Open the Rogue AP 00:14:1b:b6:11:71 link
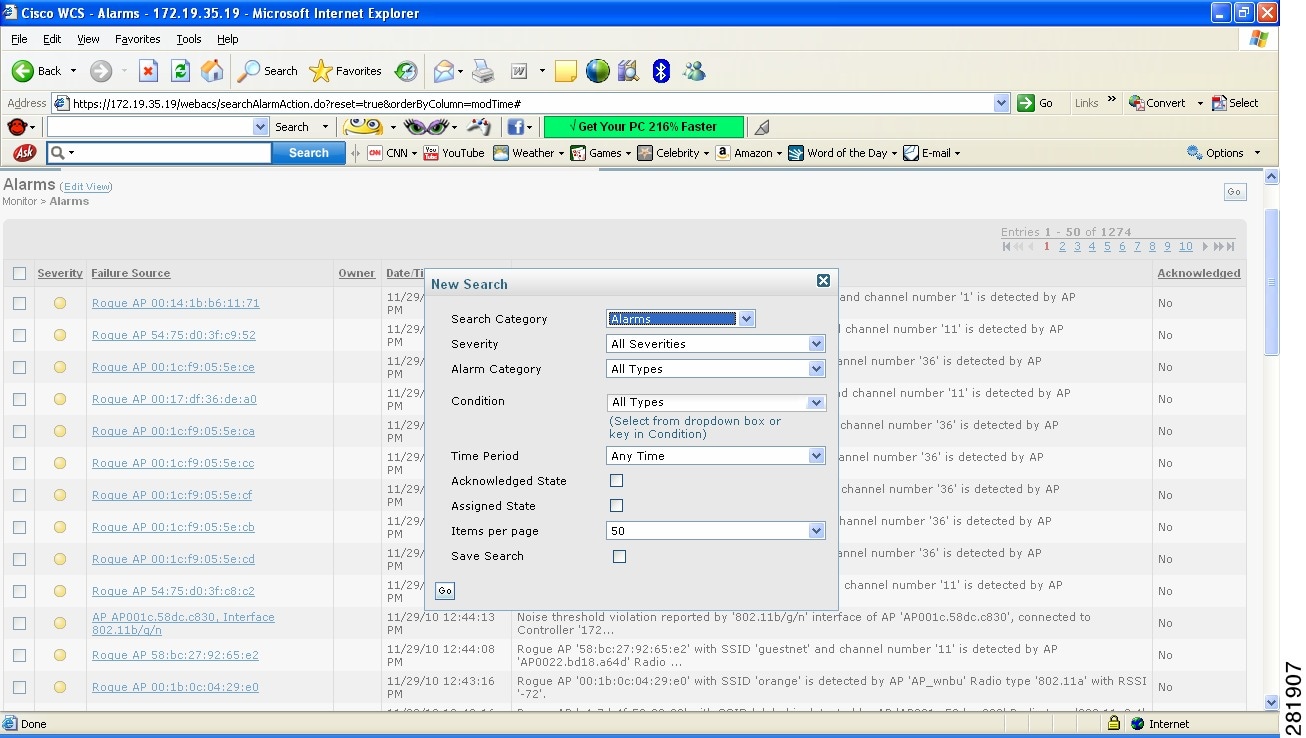This screenshot has height=738, width=1306. tap(175, 303)
